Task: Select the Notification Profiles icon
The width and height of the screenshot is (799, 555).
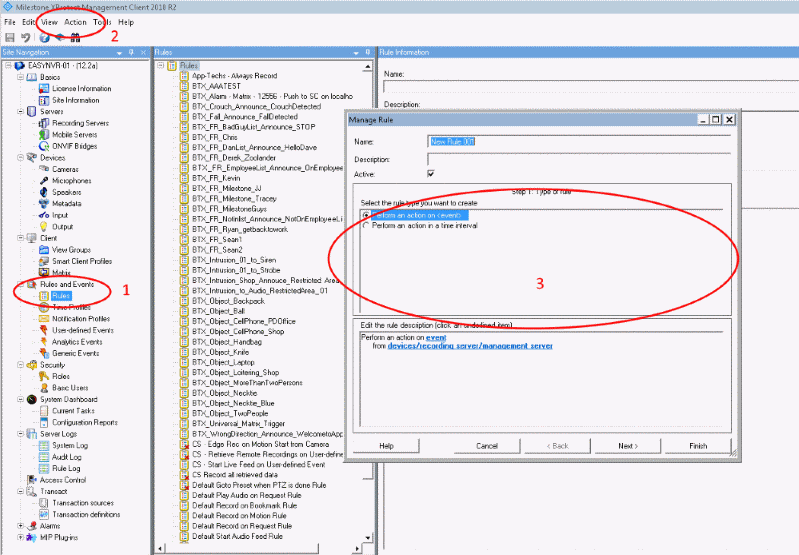Action: [x=44, y=319]
